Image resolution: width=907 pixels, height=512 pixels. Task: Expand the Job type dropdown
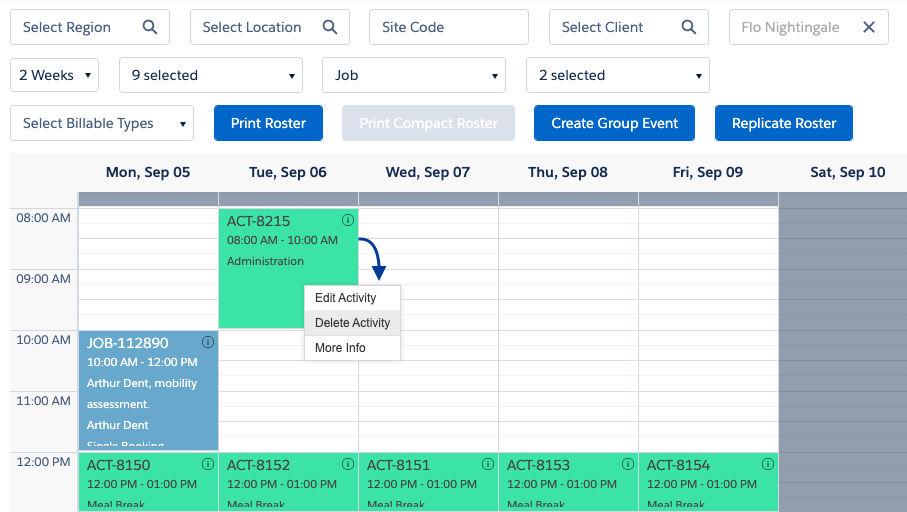click(414, 75)
